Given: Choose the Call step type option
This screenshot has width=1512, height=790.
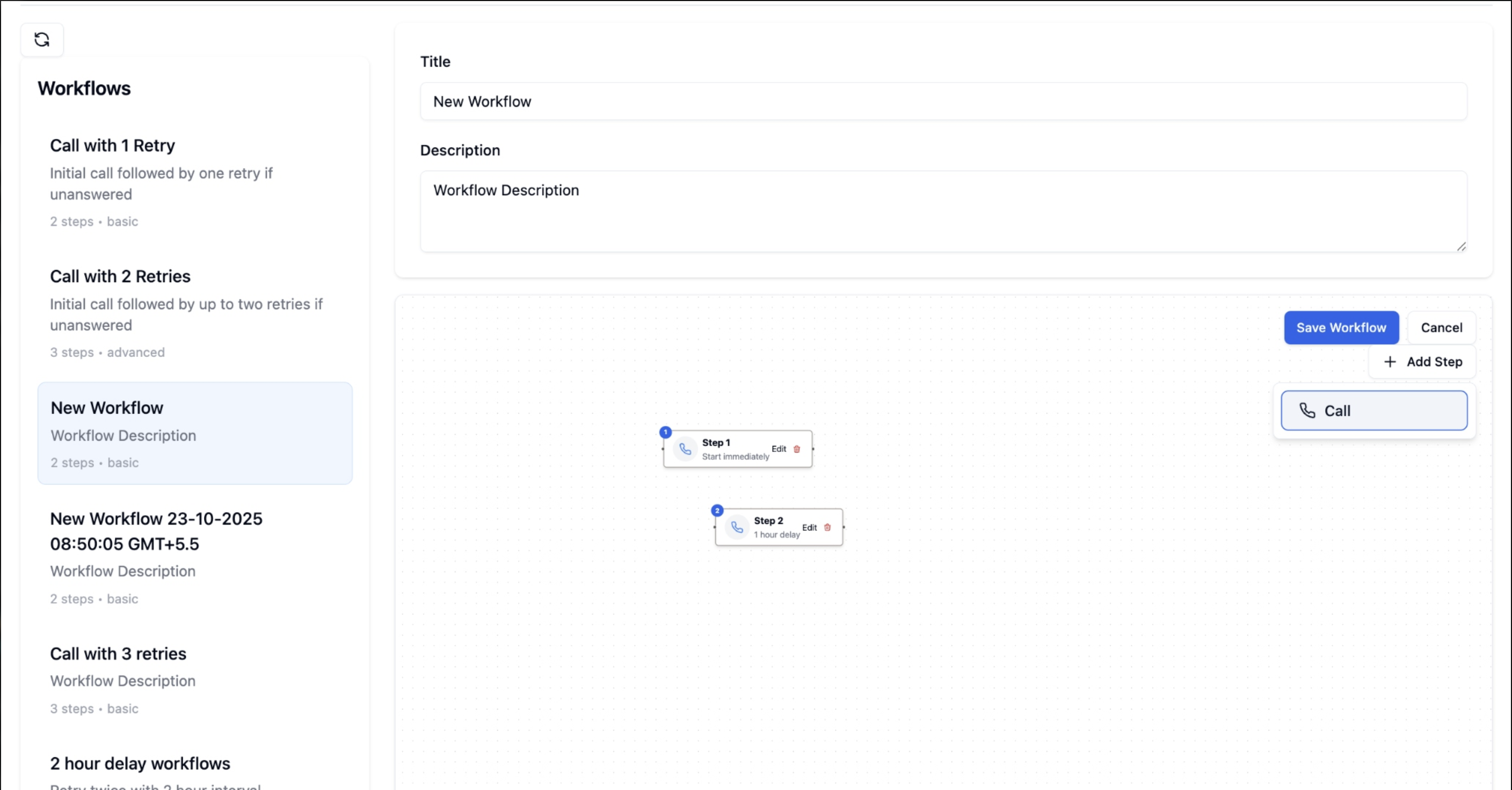Looking at the screenshot, I should coord(1373,411).
